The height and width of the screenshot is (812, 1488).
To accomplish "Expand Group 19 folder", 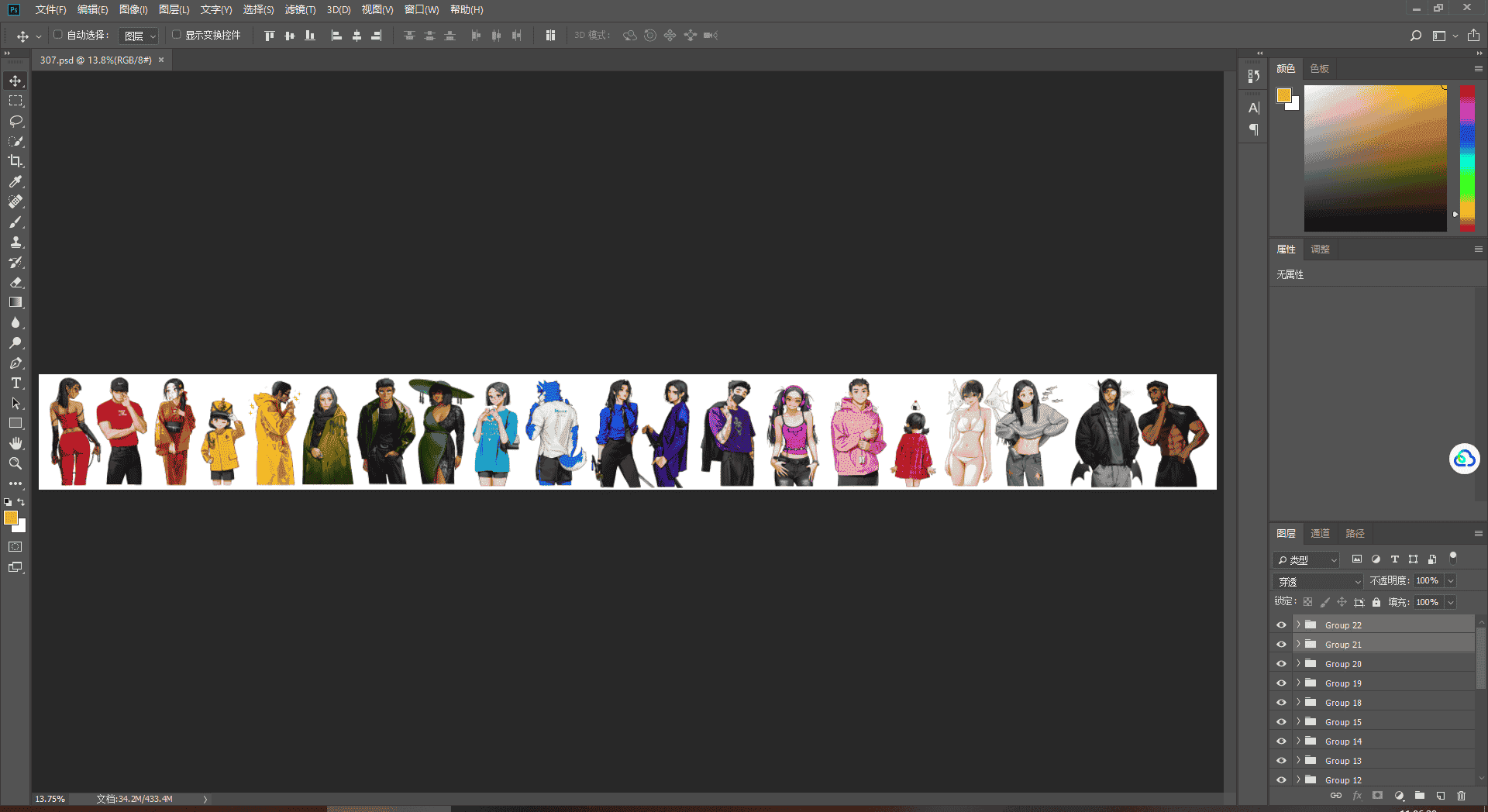I will click(1298, 683).
